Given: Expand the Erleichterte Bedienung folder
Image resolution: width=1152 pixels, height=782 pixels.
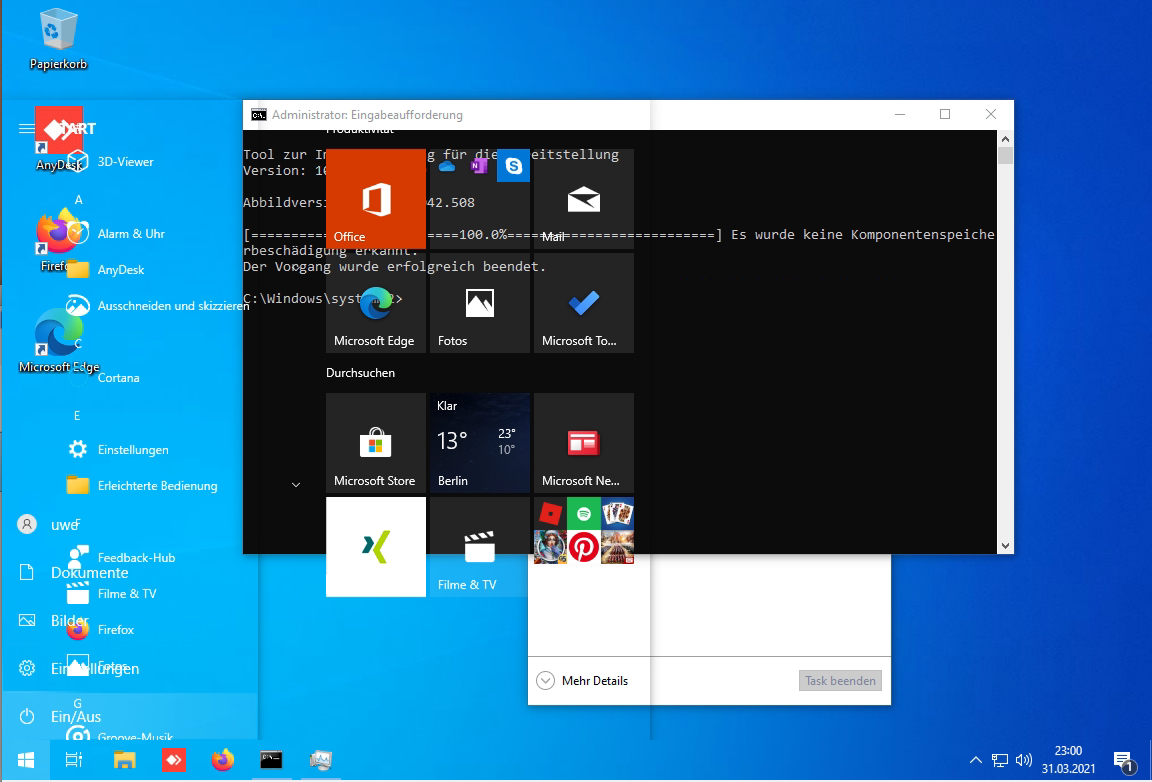Looking at the screenshot, I should pos(157,486).
